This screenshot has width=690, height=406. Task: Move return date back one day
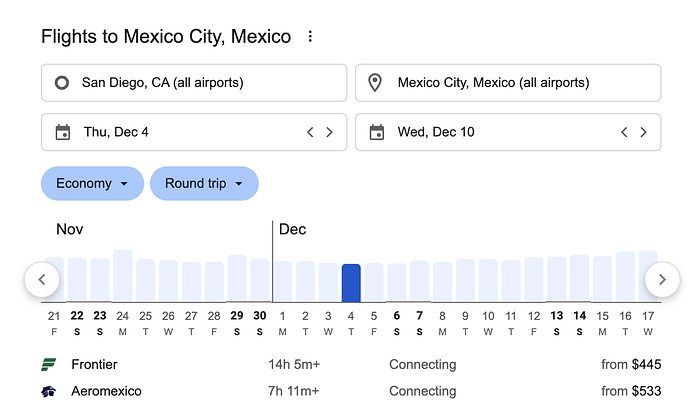point(624,132)
